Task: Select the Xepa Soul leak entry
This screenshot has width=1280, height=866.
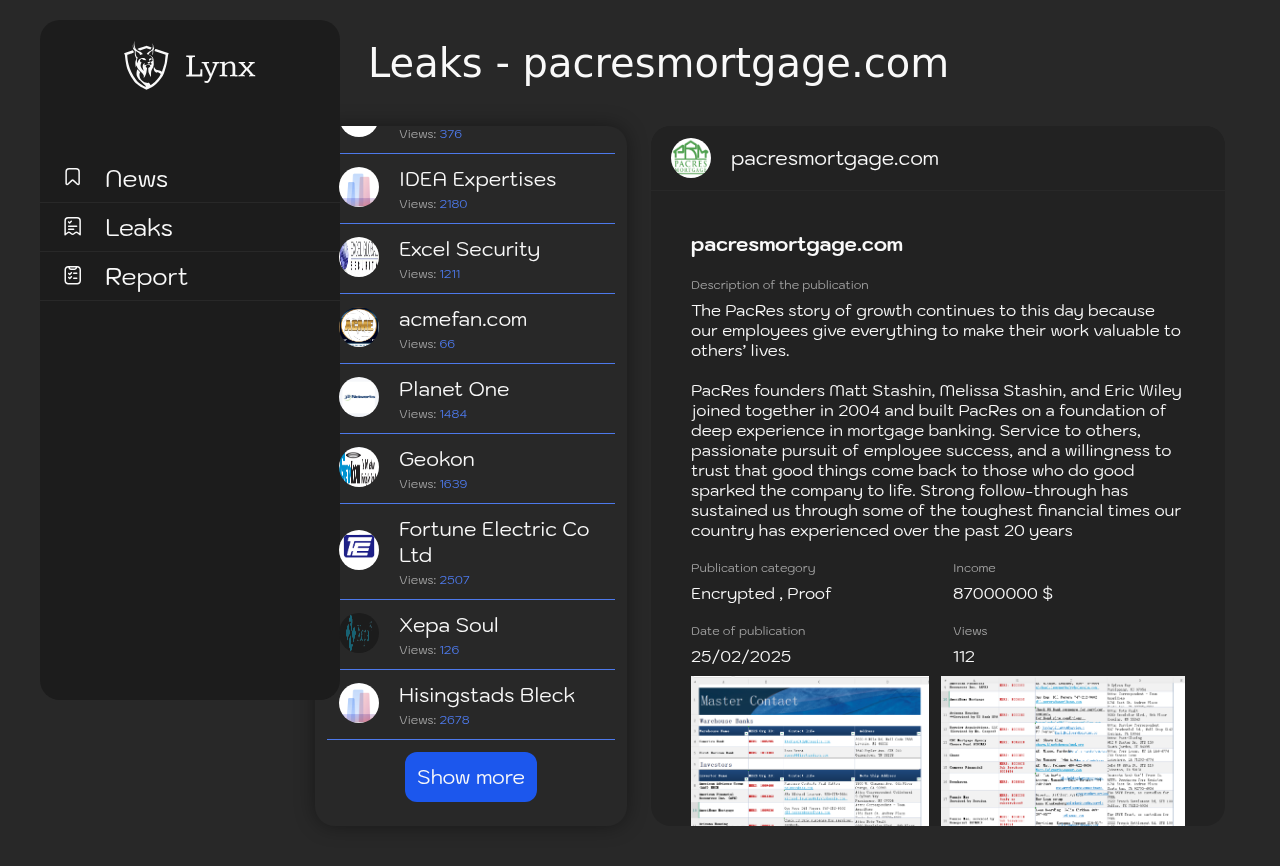Action: (471, 635)
